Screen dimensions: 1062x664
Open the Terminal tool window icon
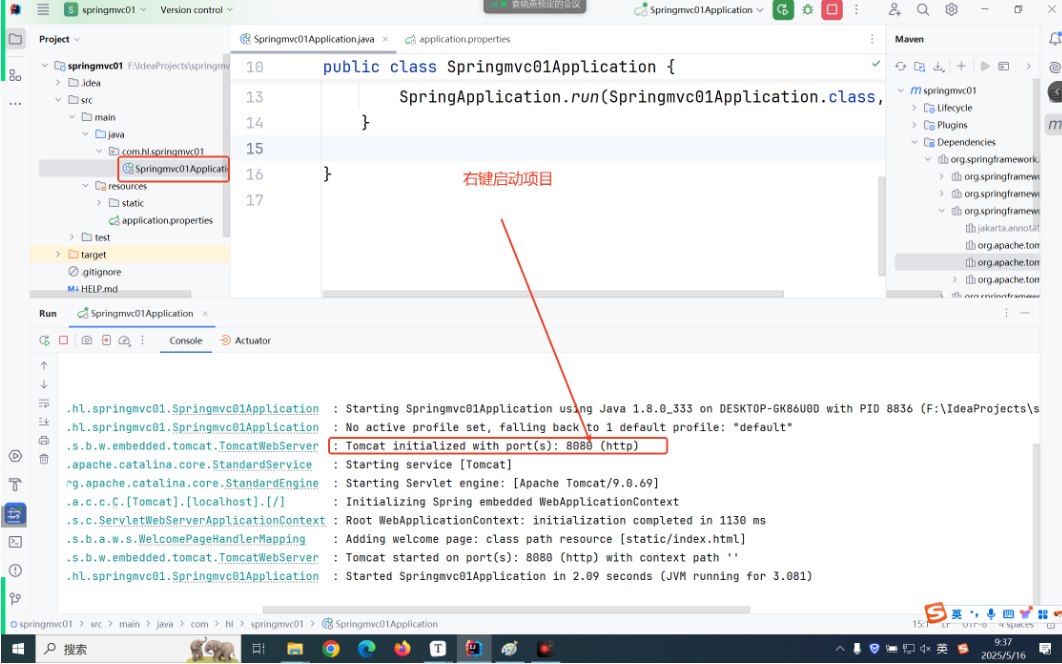pyautogui.click(x=15, y=542)
